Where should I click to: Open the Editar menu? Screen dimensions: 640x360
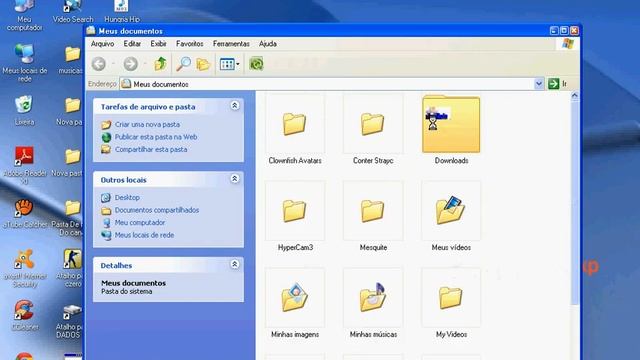132,44
